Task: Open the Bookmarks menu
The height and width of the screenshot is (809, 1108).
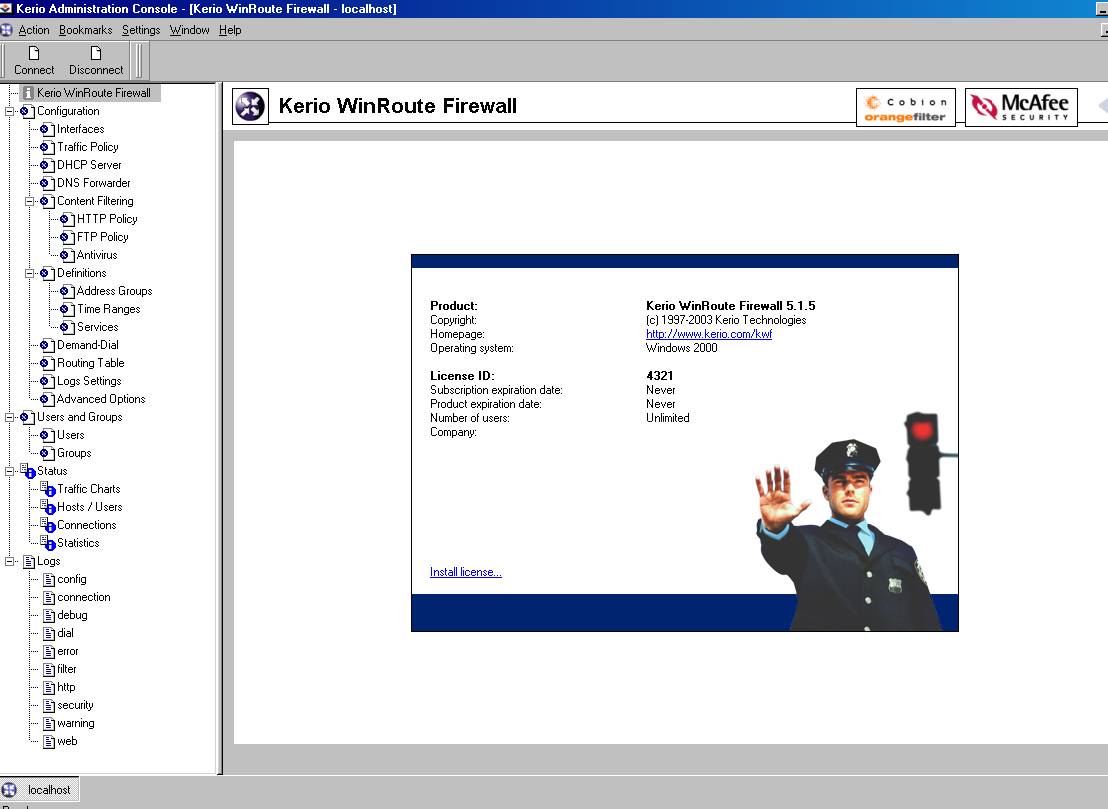Action: click(86, 30)
